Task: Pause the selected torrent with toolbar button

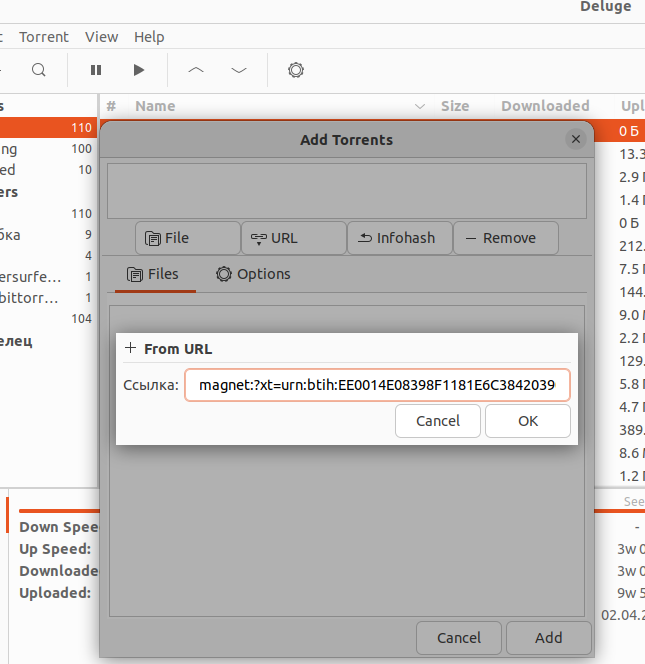Action: [x=96, y=70]
